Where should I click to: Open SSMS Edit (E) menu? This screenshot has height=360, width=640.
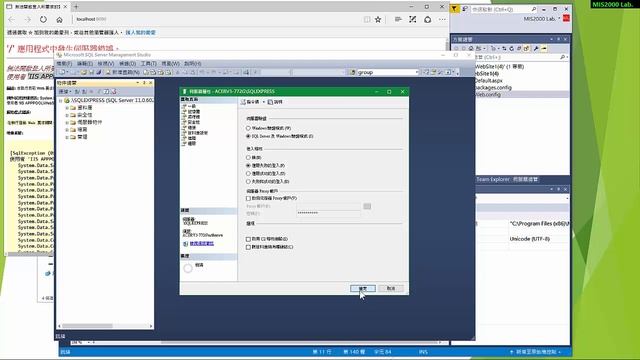click(x=85, y=64)
